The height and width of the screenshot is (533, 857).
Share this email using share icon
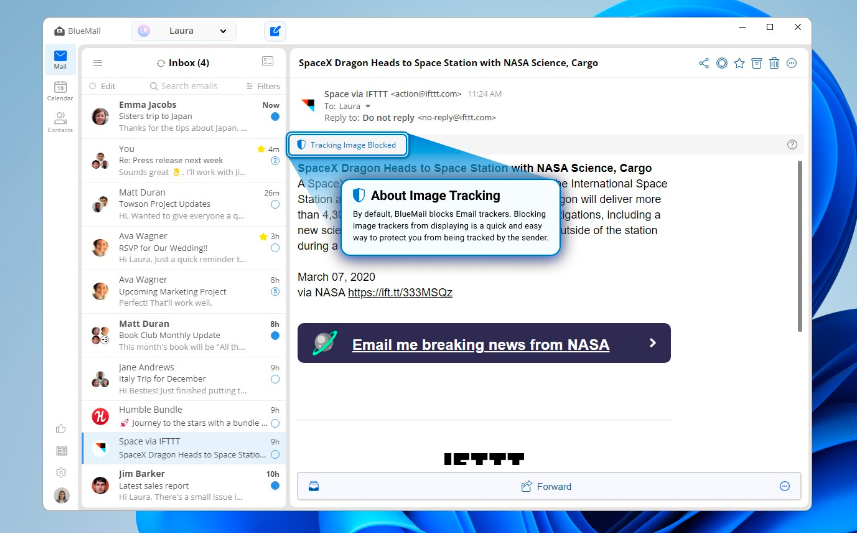point(704,63)
